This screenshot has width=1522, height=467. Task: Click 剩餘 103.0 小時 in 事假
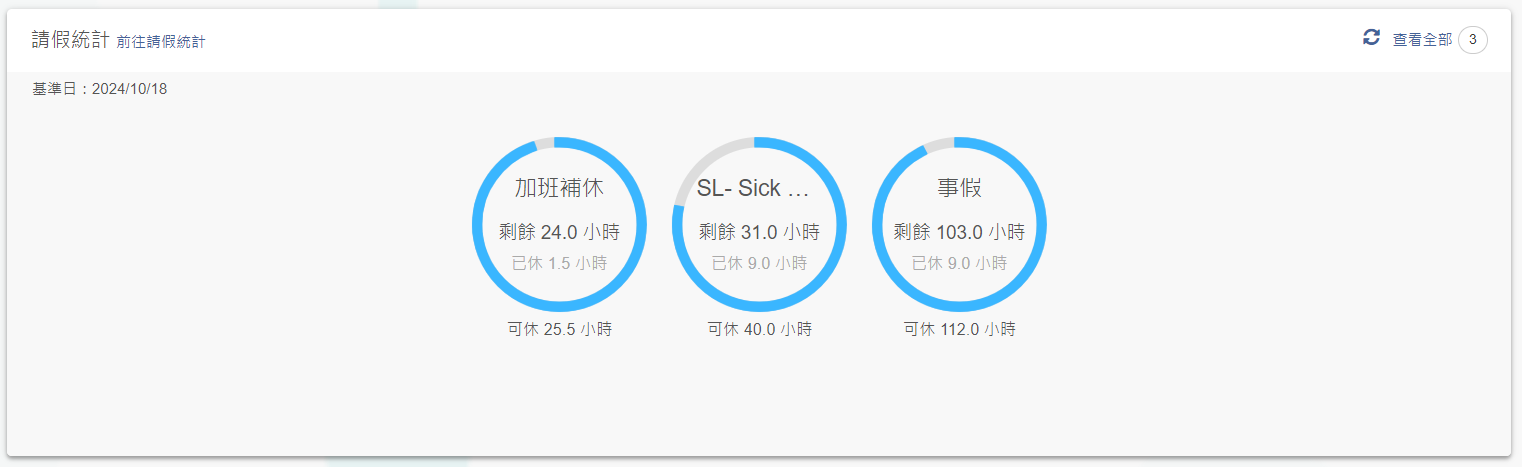pyautogui.click(x=959, y=232)
